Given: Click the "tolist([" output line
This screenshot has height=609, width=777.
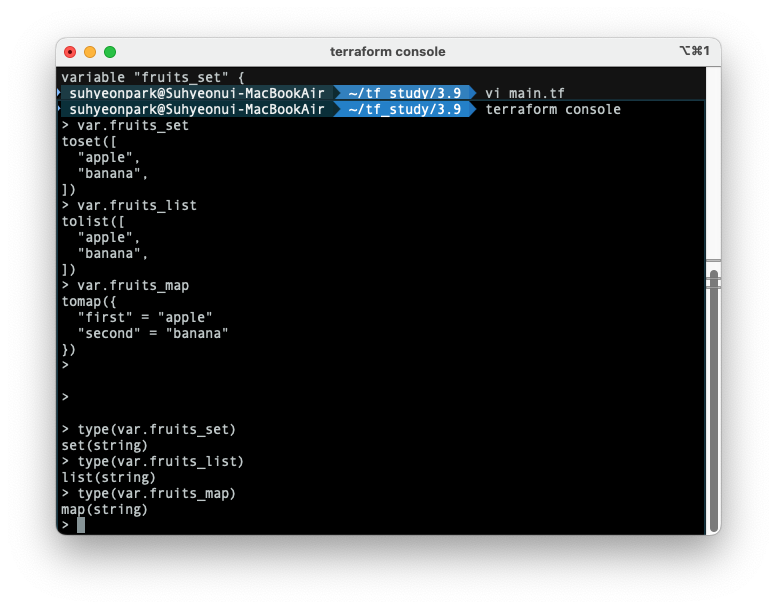Looking at the screenshot, I should [93, 221].
